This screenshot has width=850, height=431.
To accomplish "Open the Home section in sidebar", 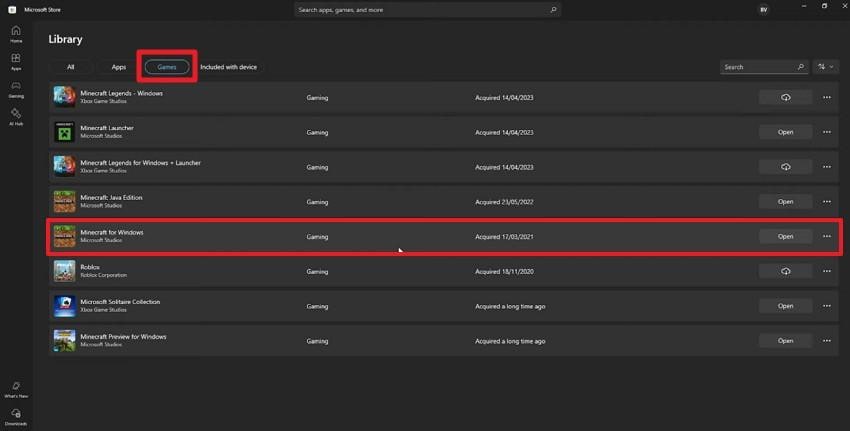I will (16, 33).
